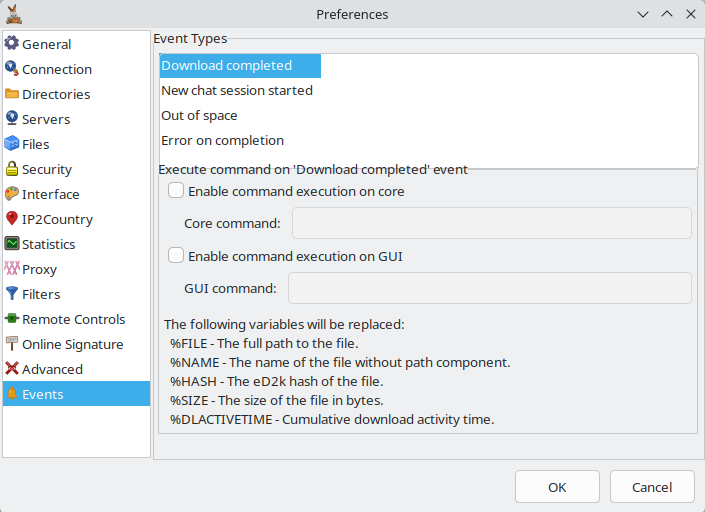Click the Proxy pink icon
The height and width of the screenshot is (512, 705).
(12, 269)
